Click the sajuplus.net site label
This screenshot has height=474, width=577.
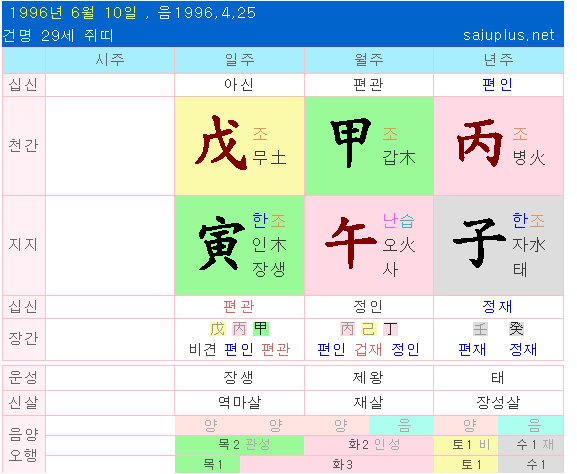508,35
